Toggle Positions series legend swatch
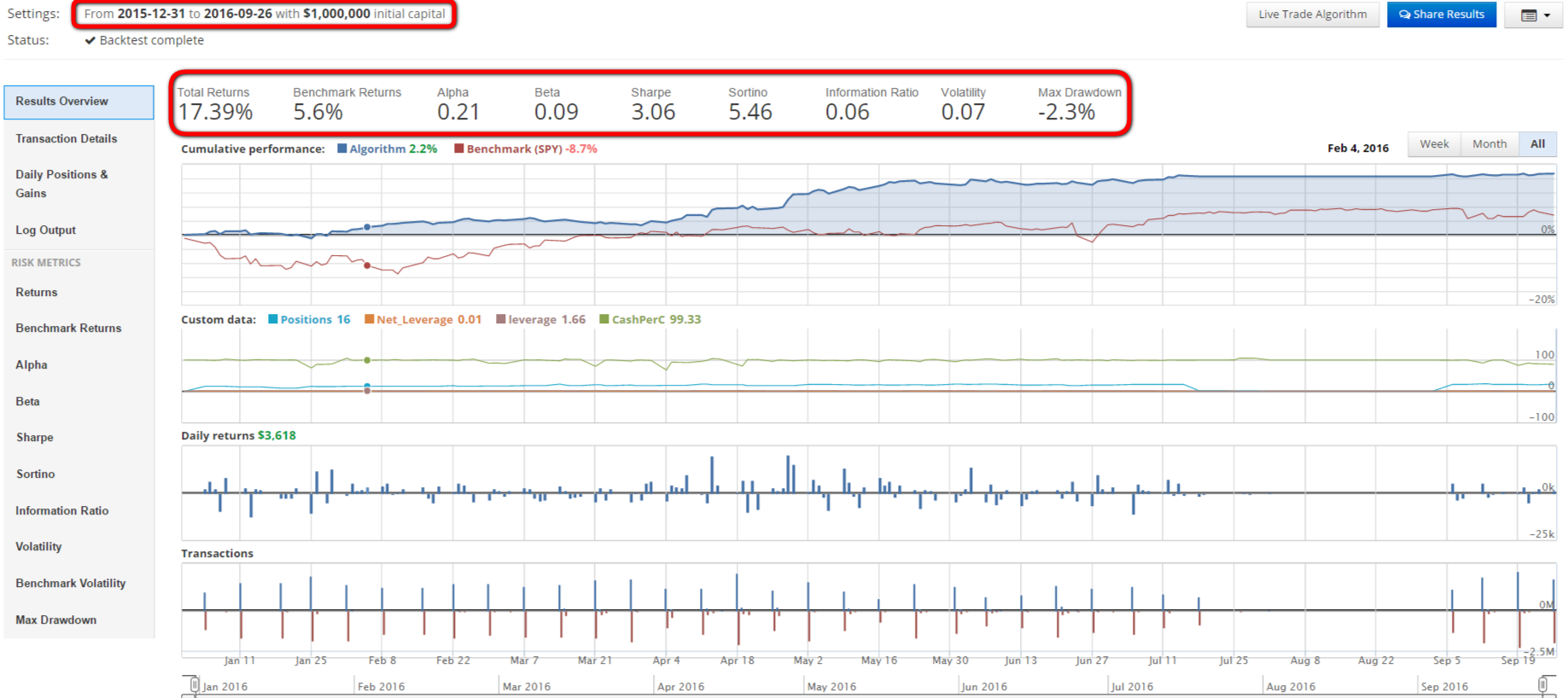The height and width of the screenshot is (698, 1568). coord(273,319)
